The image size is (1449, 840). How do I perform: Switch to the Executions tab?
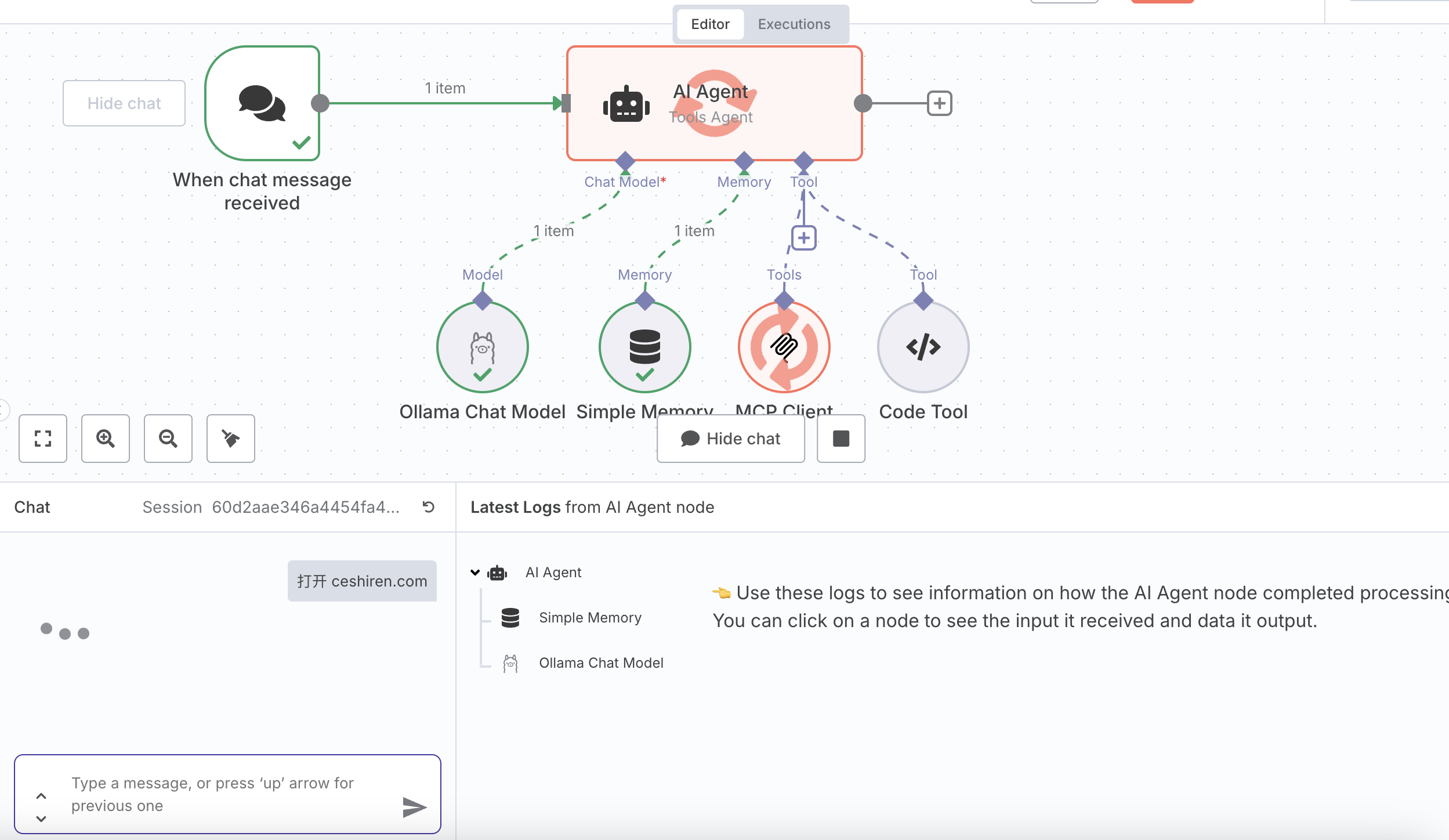coord(794,24)
